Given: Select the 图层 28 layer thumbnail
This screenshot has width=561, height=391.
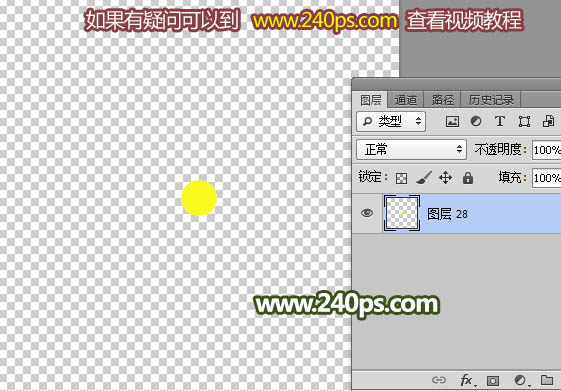Looking at the screenshot, I should pos(402,213).
